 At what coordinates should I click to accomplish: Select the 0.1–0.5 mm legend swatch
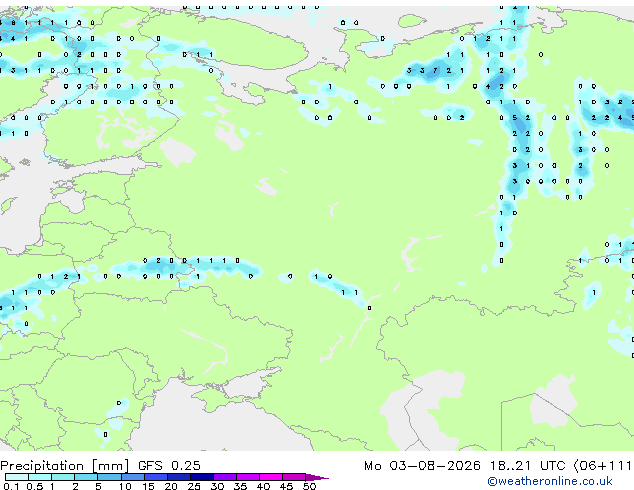tap(17, 477)
